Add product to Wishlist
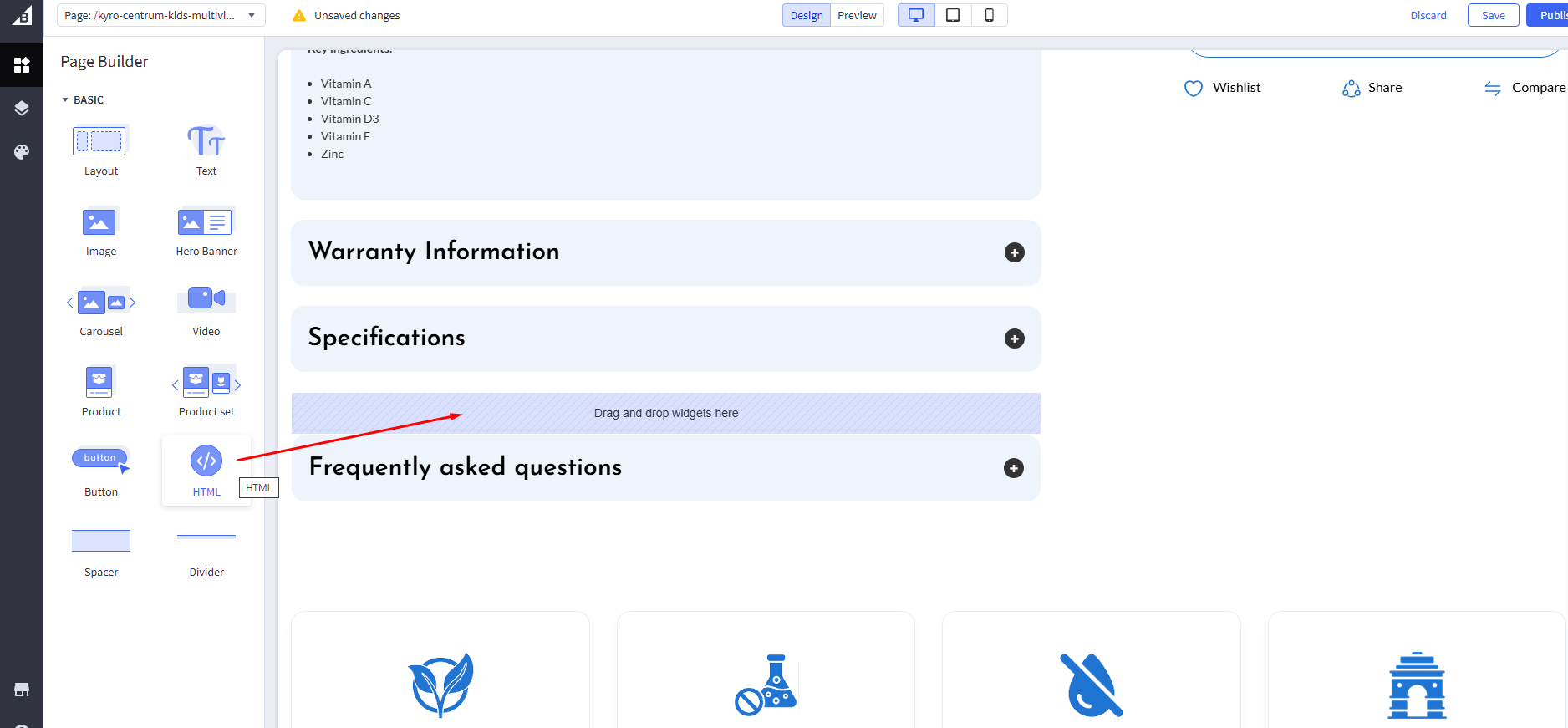Screen dimensions: 1568x728 click(1223, 88)
